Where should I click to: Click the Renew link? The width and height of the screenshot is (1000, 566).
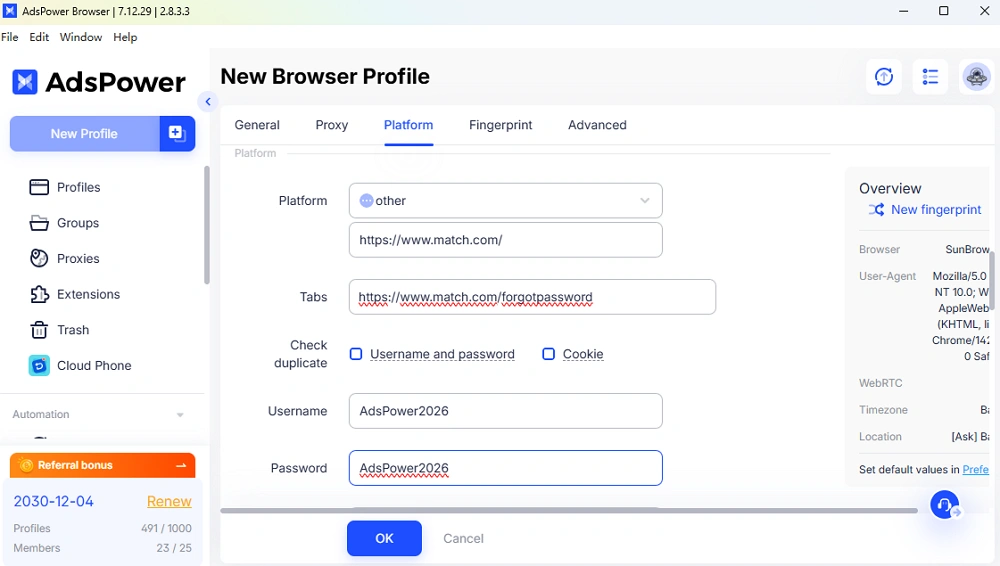click(x=169, y=502)
